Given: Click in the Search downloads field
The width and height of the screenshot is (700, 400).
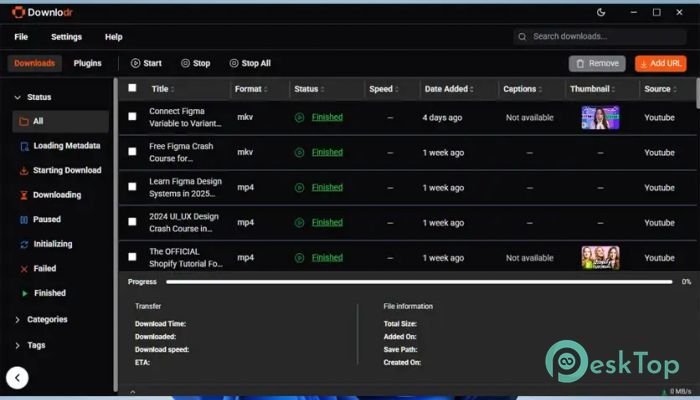Looking at the screenshot, I should (x=600, y=37).
